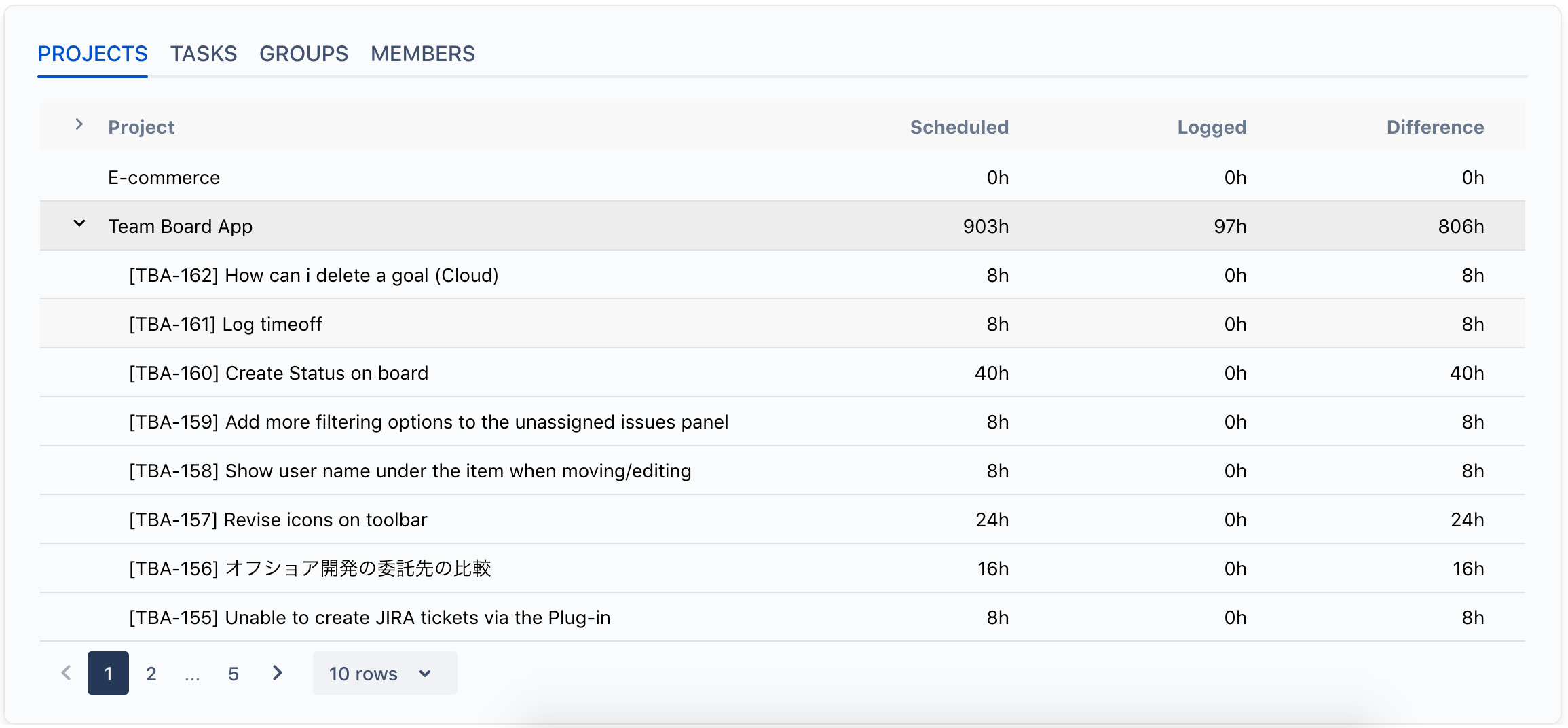
Task: Open the Members tab
Action: click(422, 54)
